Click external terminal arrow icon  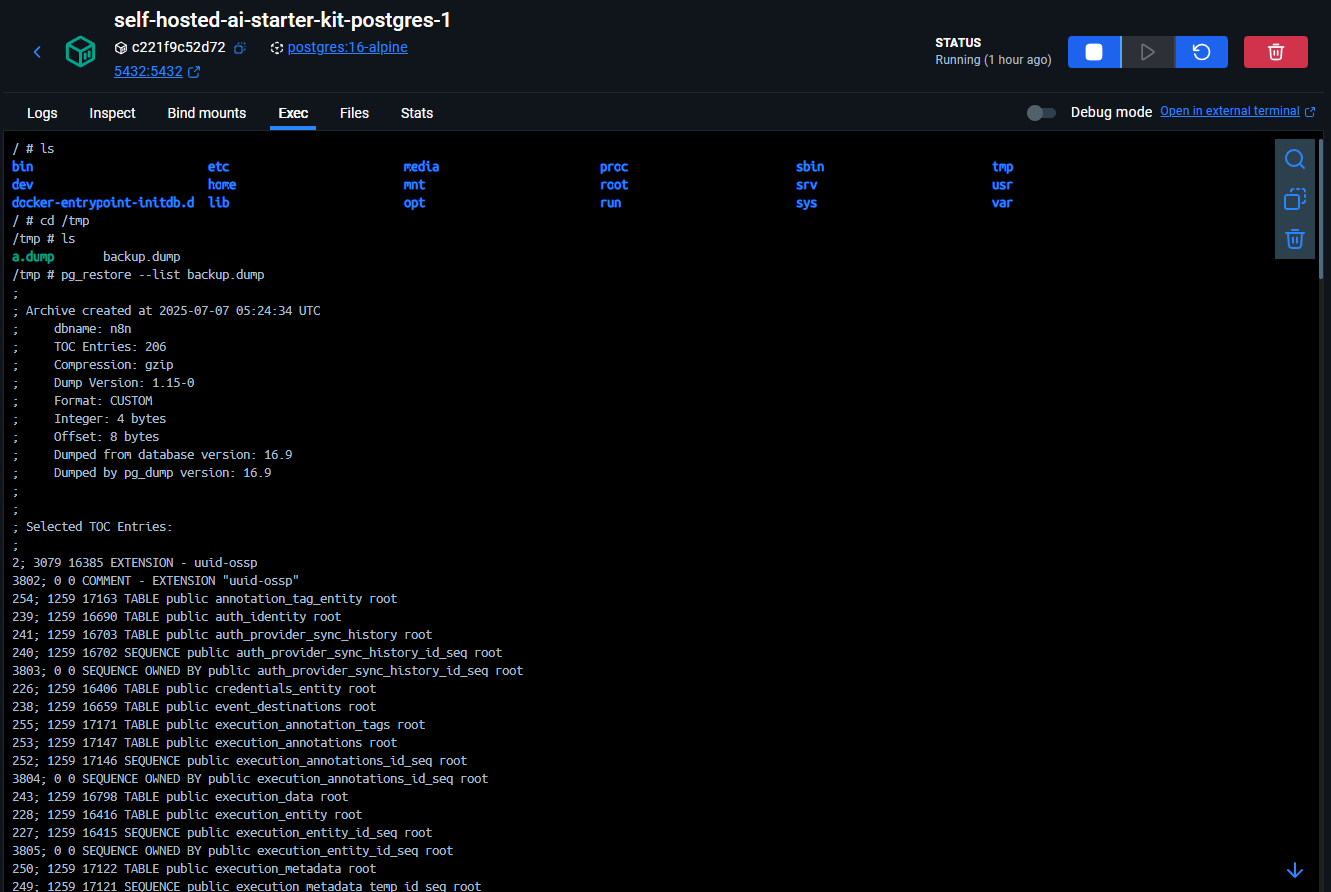point(1310,112)
